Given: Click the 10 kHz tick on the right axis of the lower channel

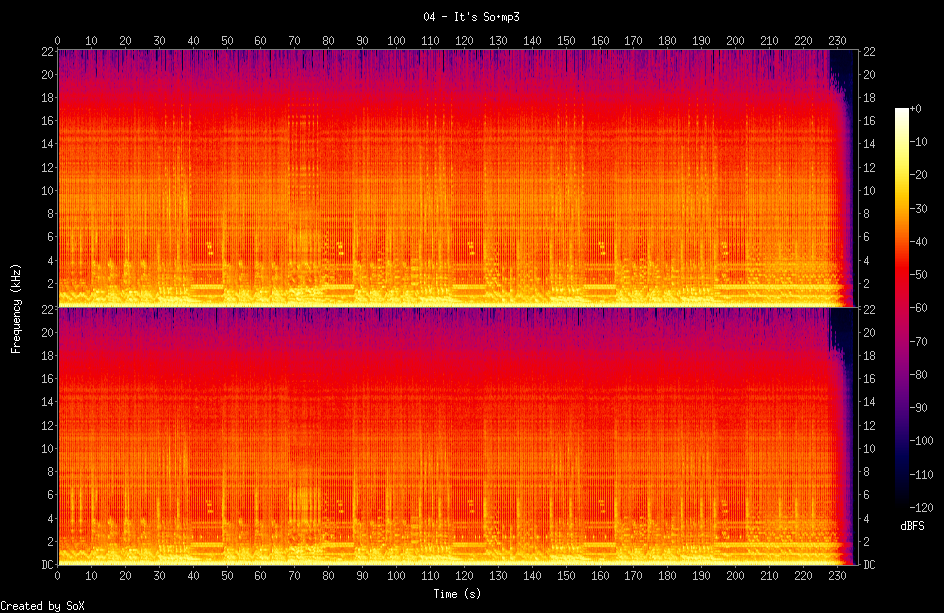Looking at the screenshot, I should (x=869, y=448).
